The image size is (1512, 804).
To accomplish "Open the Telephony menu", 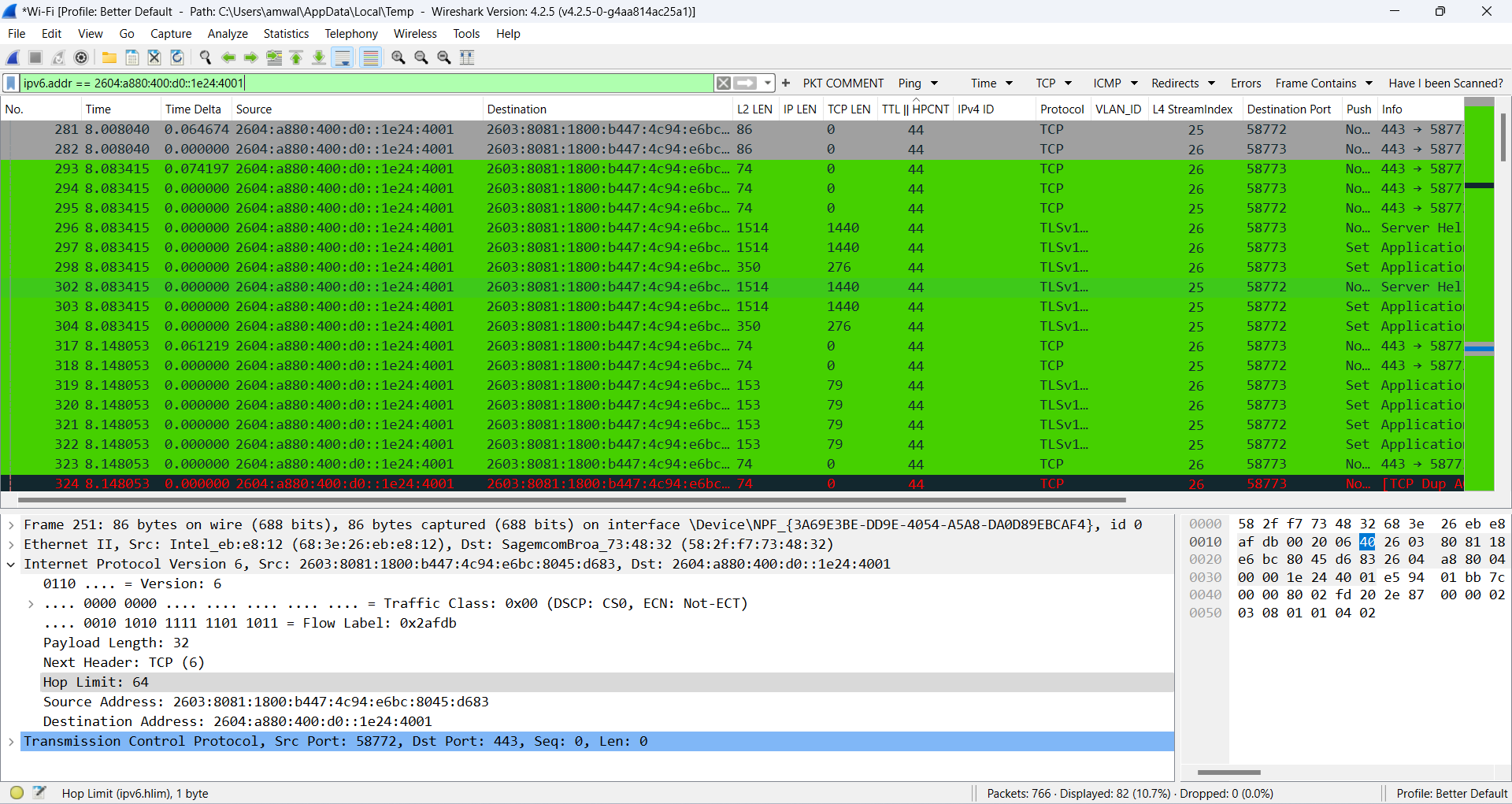I will (x=351, y=33).
